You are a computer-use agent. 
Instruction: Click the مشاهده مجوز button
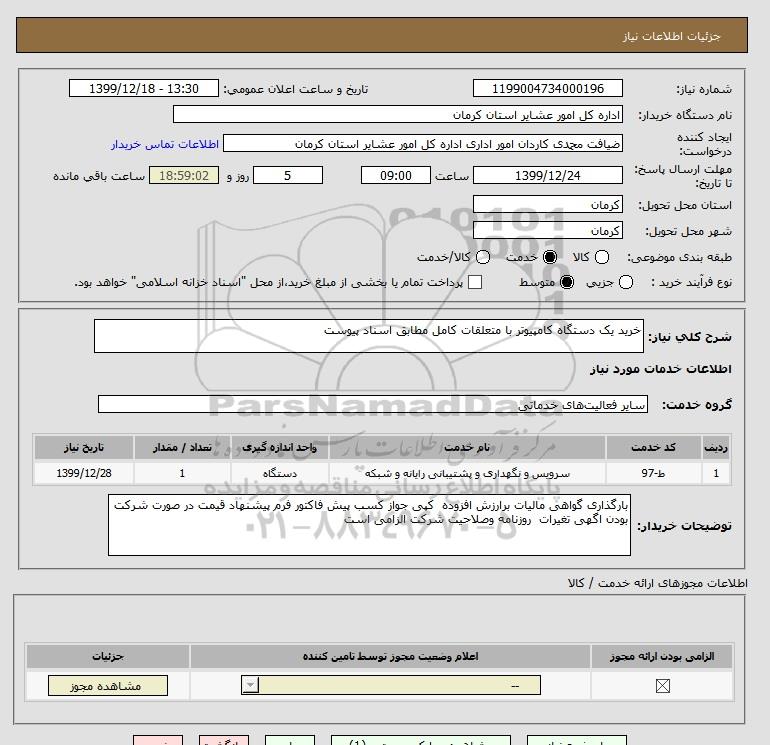pyautogui.click(x=108, y=686)
